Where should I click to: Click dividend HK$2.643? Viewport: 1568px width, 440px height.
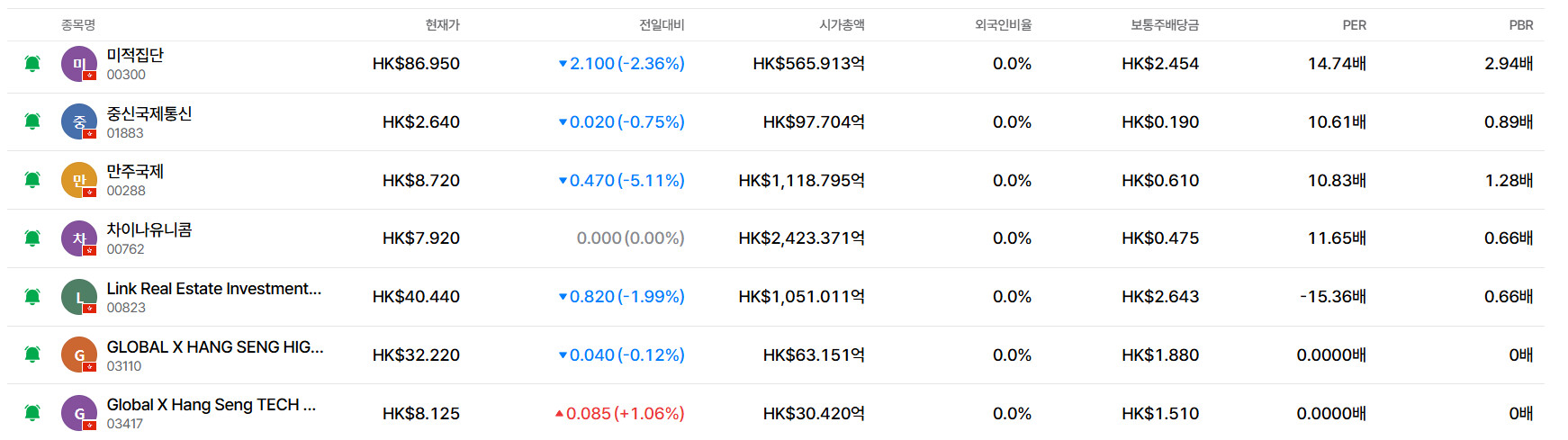coord(1160,297)
